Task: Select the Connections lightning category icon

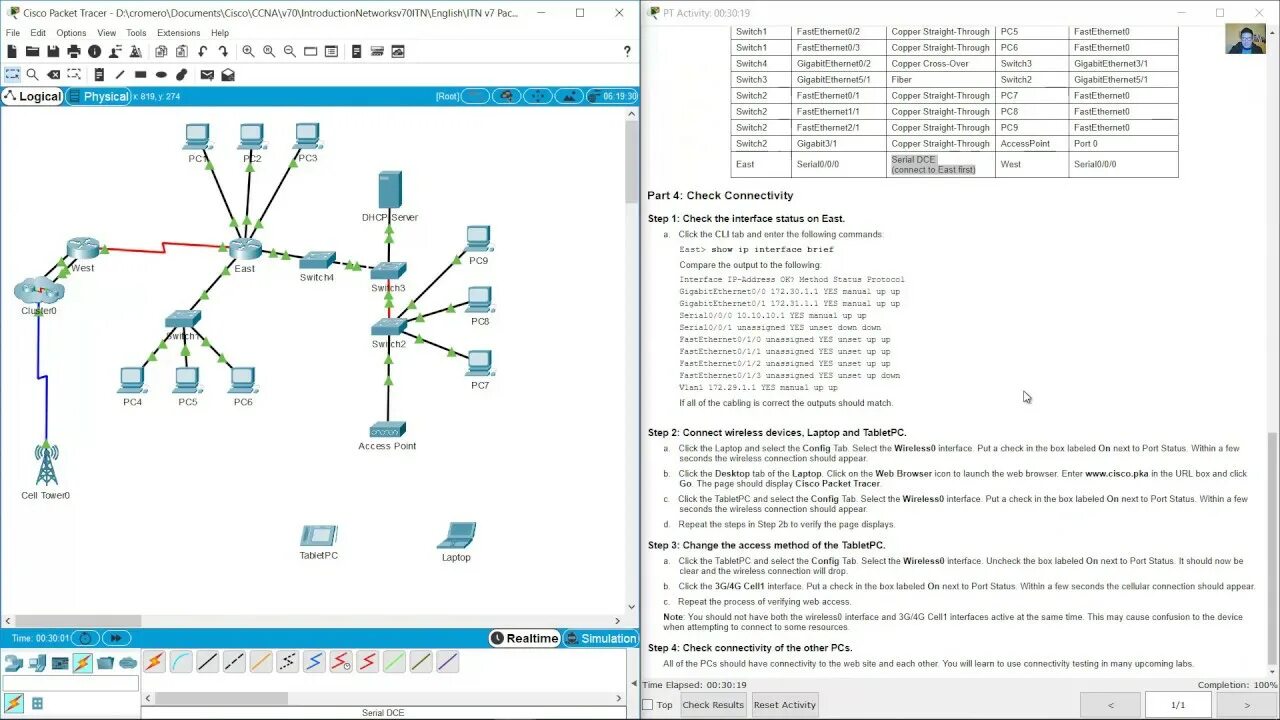Action: pos(82,662)
